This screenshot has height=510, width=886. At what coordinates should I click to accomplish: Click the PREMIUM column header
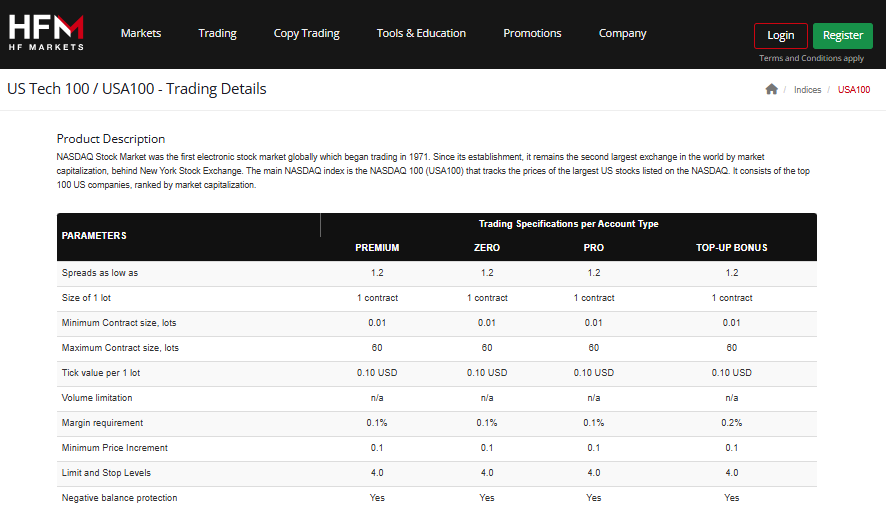point(377,247)
